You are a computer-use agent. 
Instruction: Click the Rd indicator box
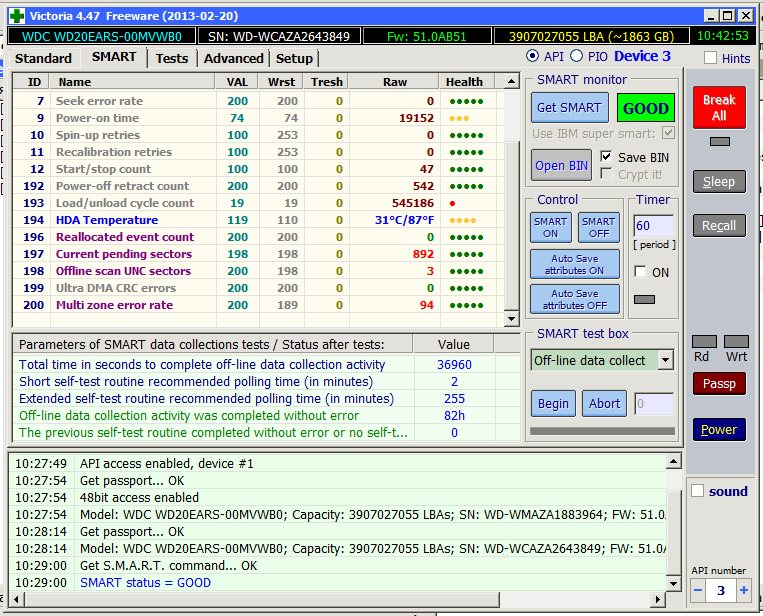click(704, 342)
